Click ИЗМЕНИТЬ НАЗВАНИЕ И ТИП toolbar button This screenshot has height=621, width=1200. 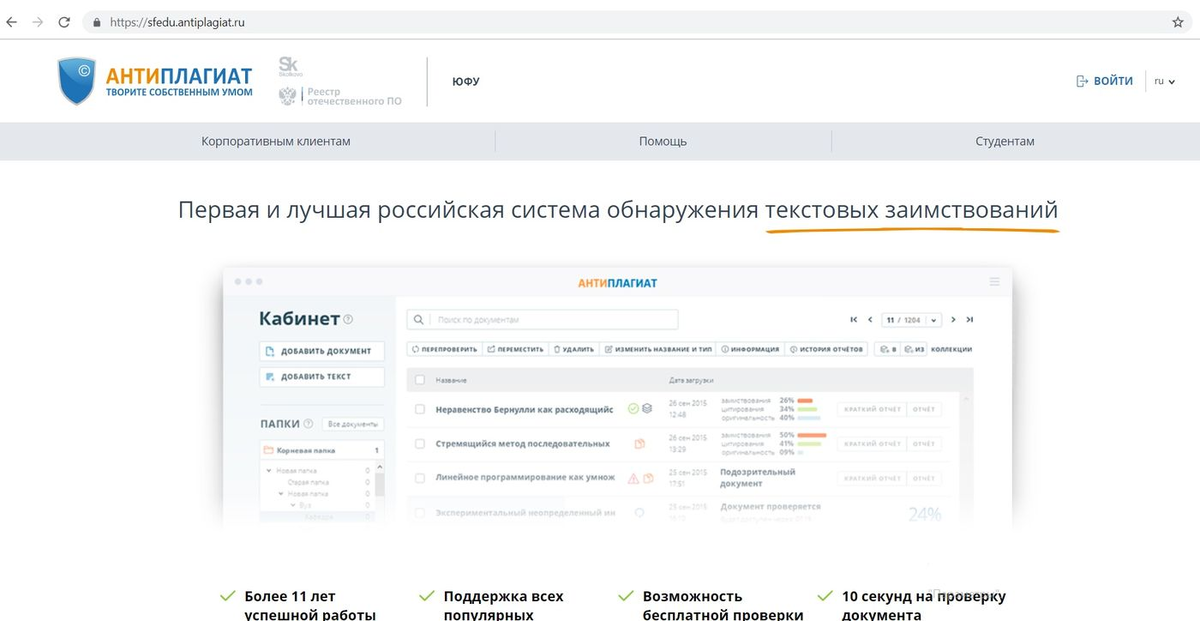coord(658,349)
